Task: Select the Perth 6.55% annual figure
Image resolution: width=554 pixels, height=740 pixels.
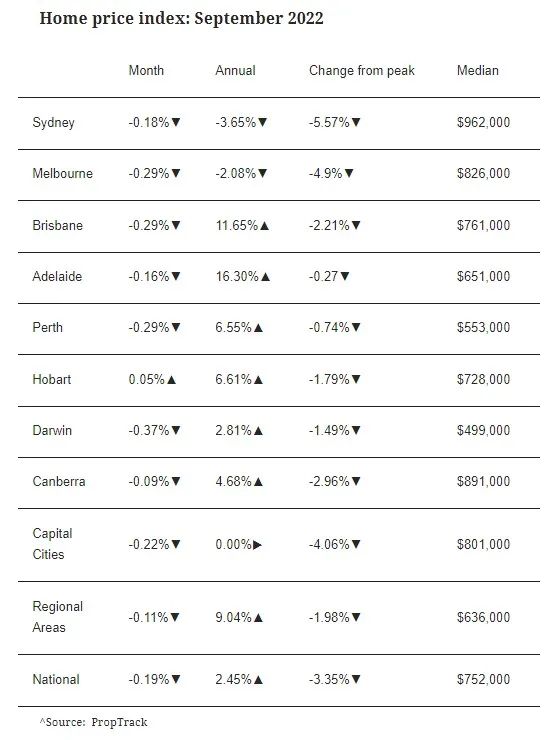Action: (234, 328)
